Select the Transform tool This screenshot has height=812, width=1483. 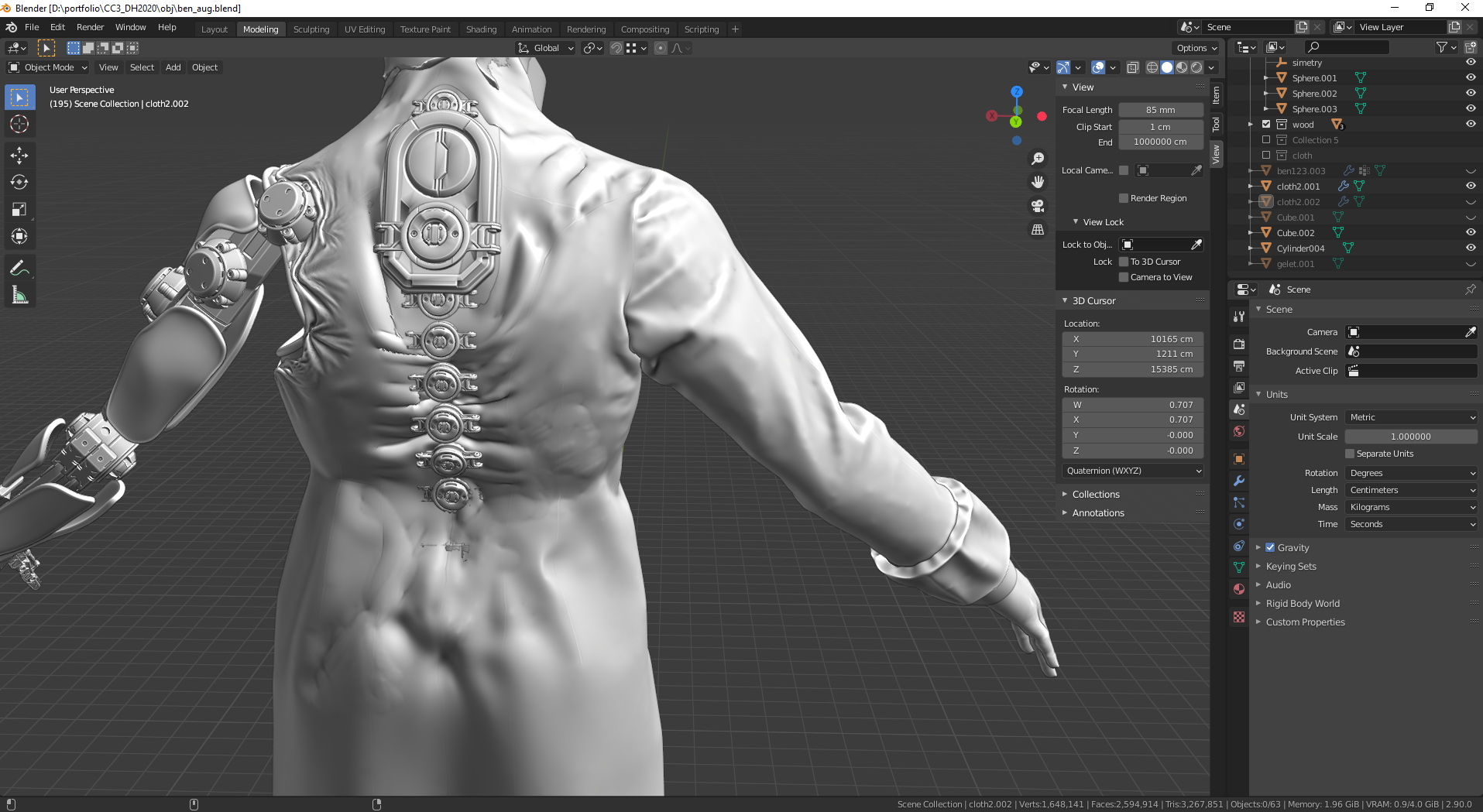tap(19, 237)
